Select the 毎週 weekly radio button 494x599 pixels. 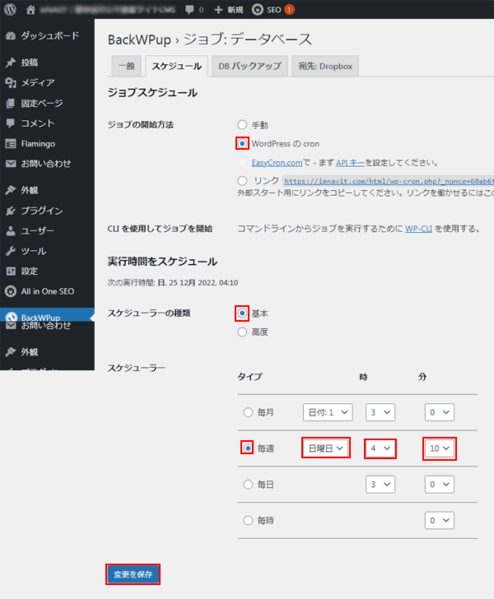pyautogui.click(x=248, y=448)
